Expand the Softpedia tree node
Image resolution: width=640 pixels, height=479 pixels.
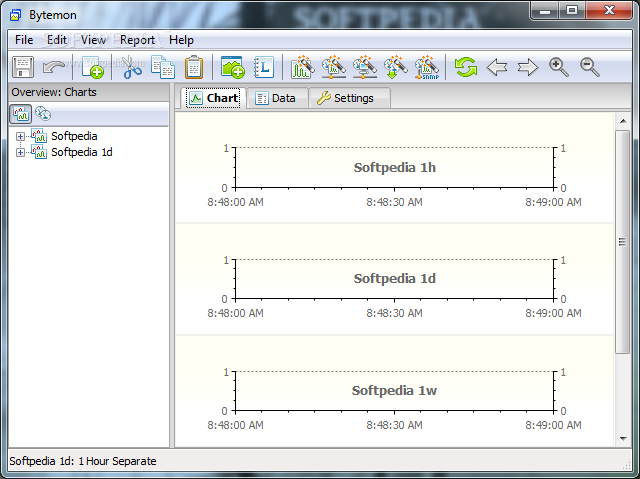[x=20, y=136]
